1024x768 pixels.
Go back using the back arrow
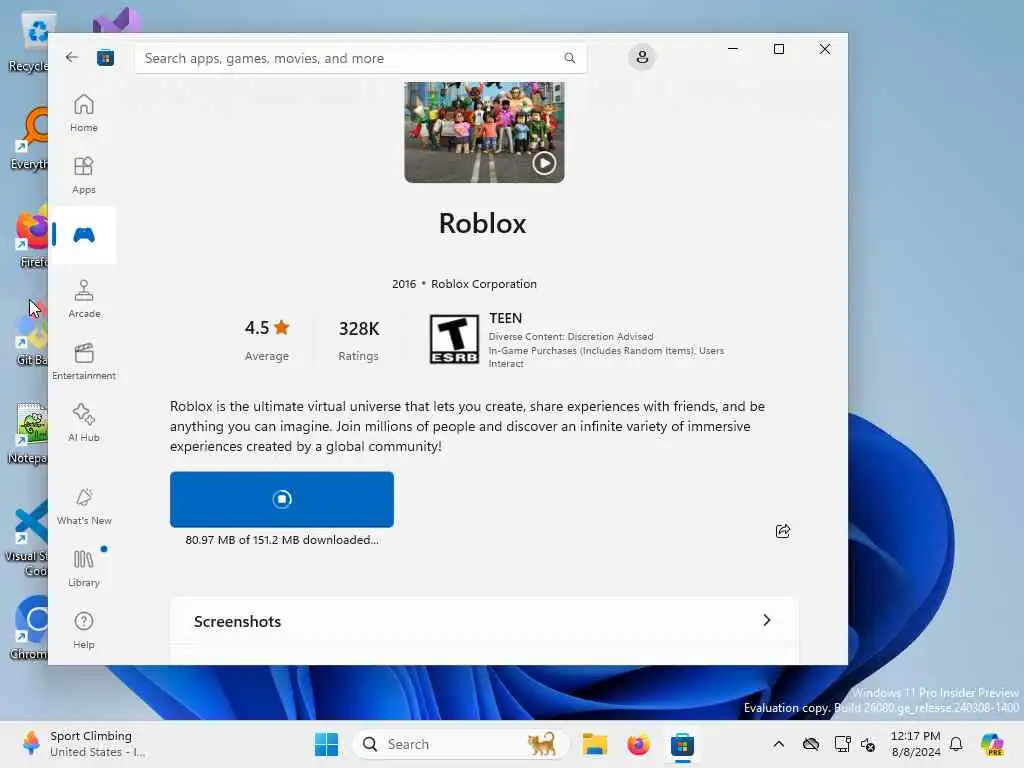click(x=72, y=57)
